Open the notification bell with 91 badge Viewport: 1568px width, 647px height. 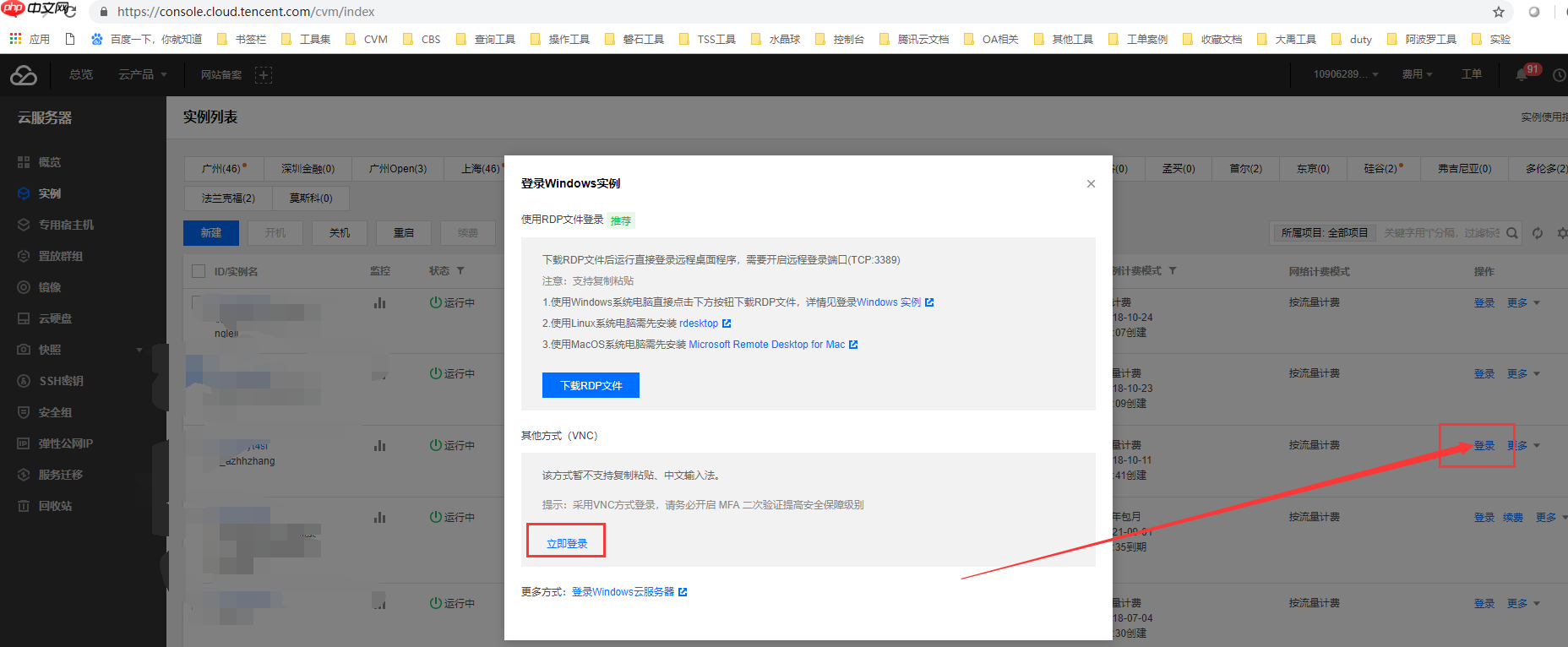(x=1522, y=75)
